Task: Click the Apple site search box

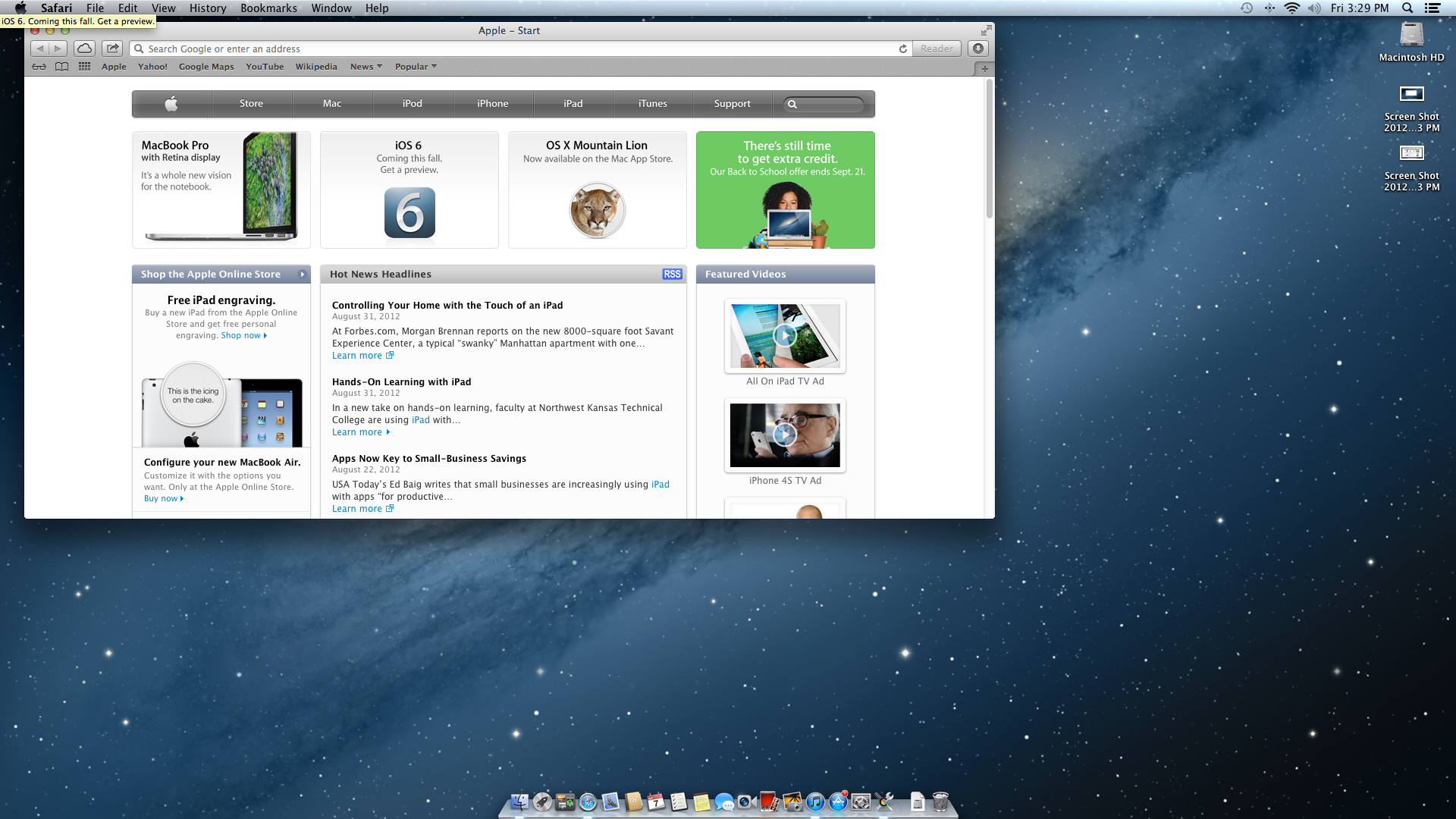Action: point(824,104)
